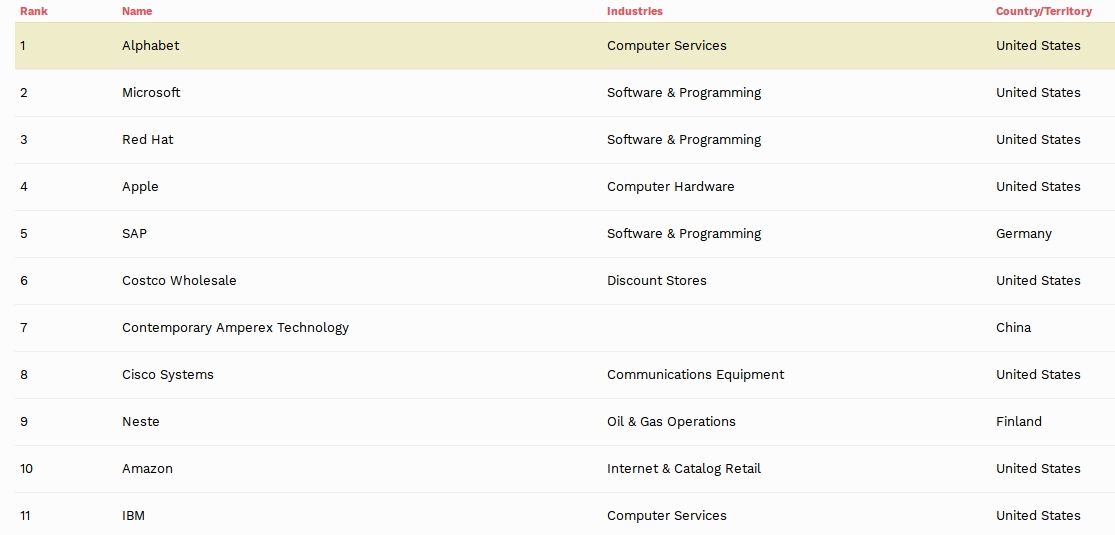Select the IBM company name

[133, 515]
